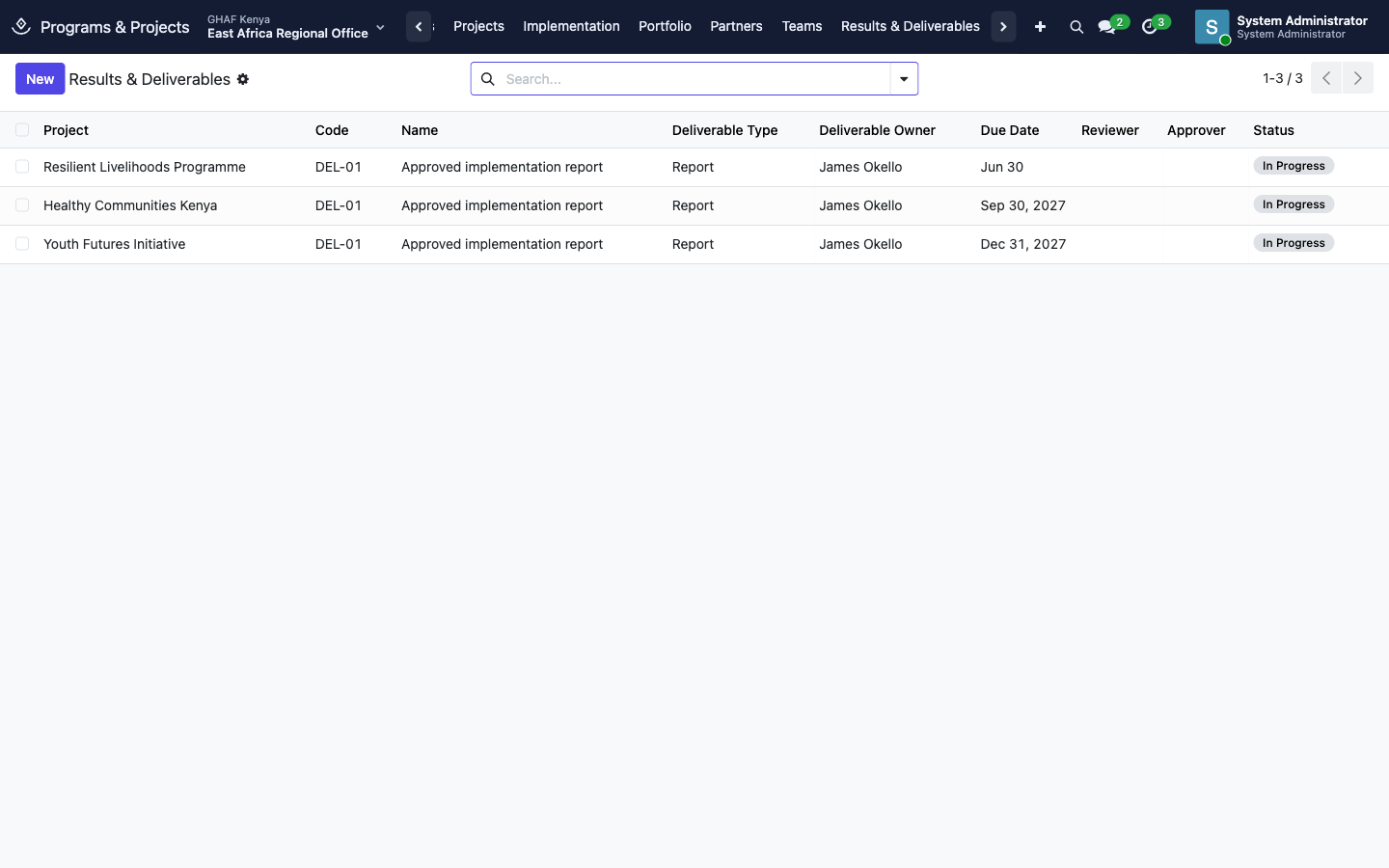The height and width of the screenshot is (868, 1389).
Task: Open global search magnifier in top bar
Action: point(1076,27)
